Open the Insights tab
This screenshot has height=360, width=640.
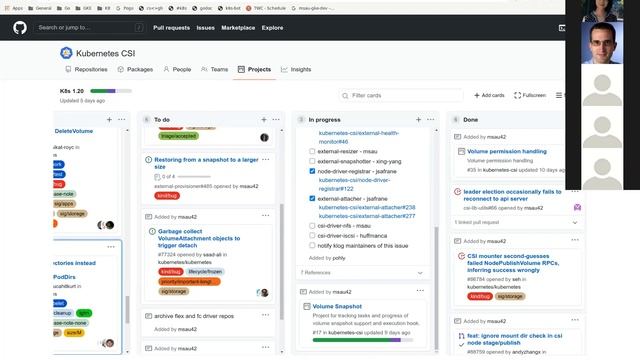coord(296,69)
